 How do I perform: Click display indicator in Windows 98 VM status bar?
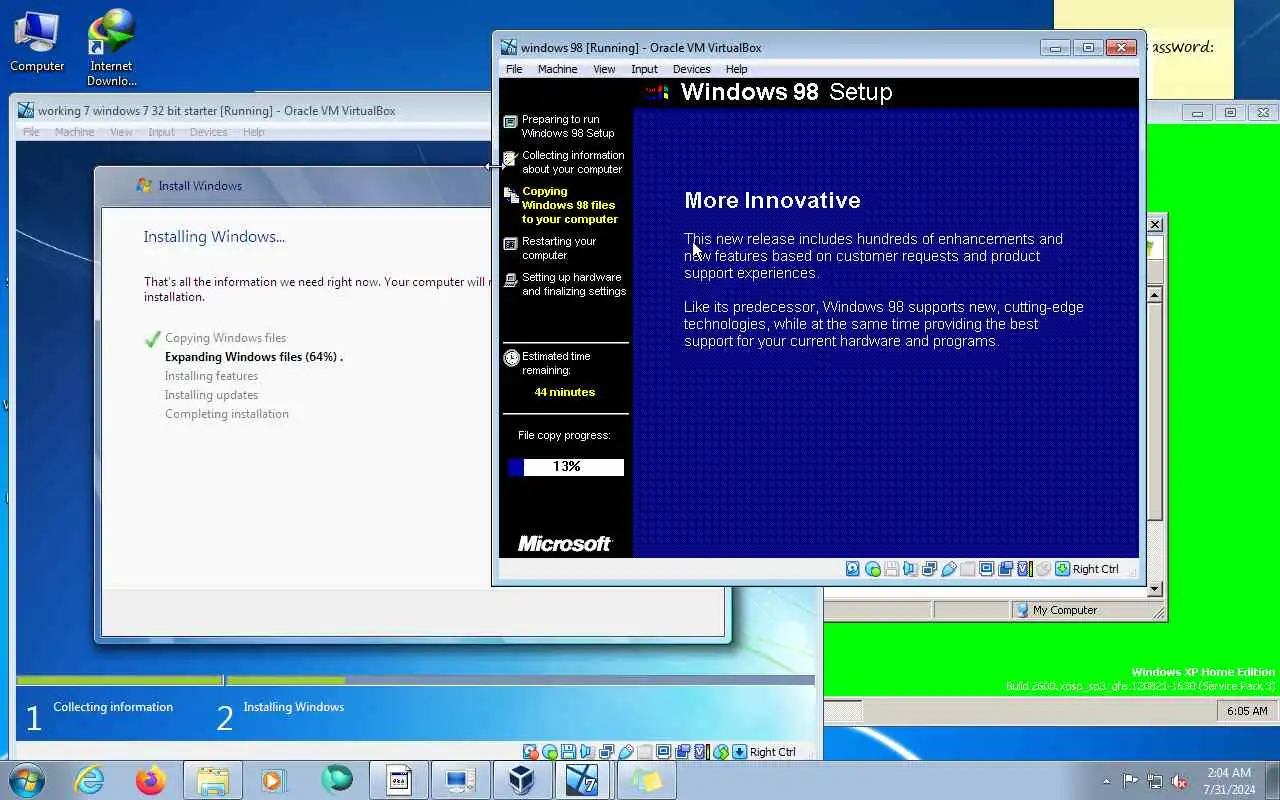tap(986, 569)
